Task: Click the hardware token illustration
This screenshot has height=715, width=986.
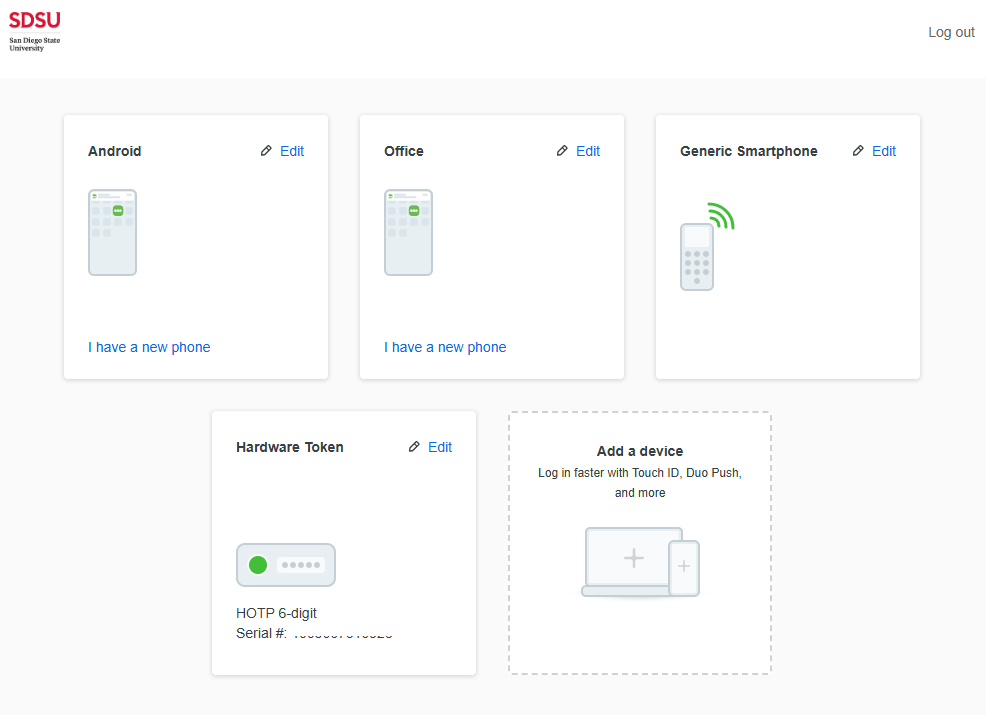Action: coord(286,565)
